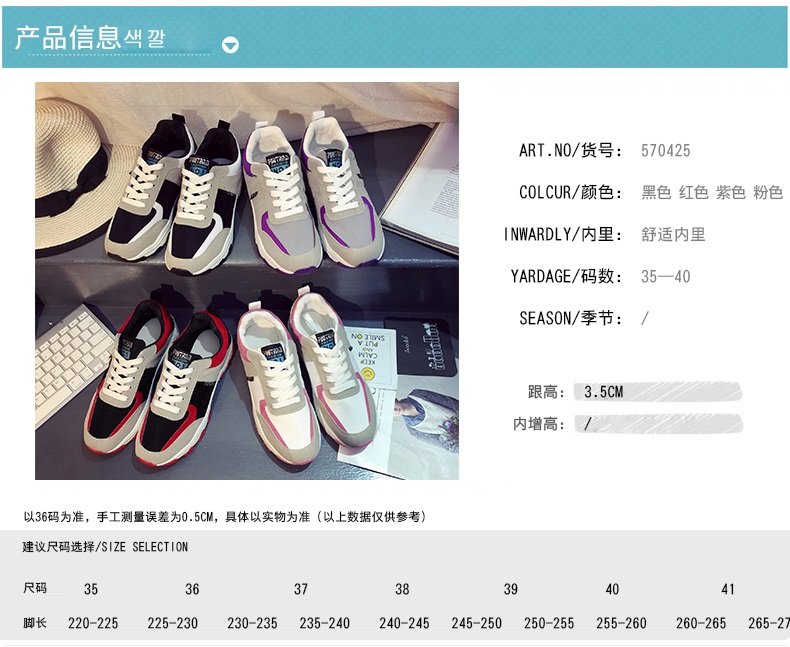Select size 38 in size table
Viewport: 790px width, 647px height.
(402, 589)
